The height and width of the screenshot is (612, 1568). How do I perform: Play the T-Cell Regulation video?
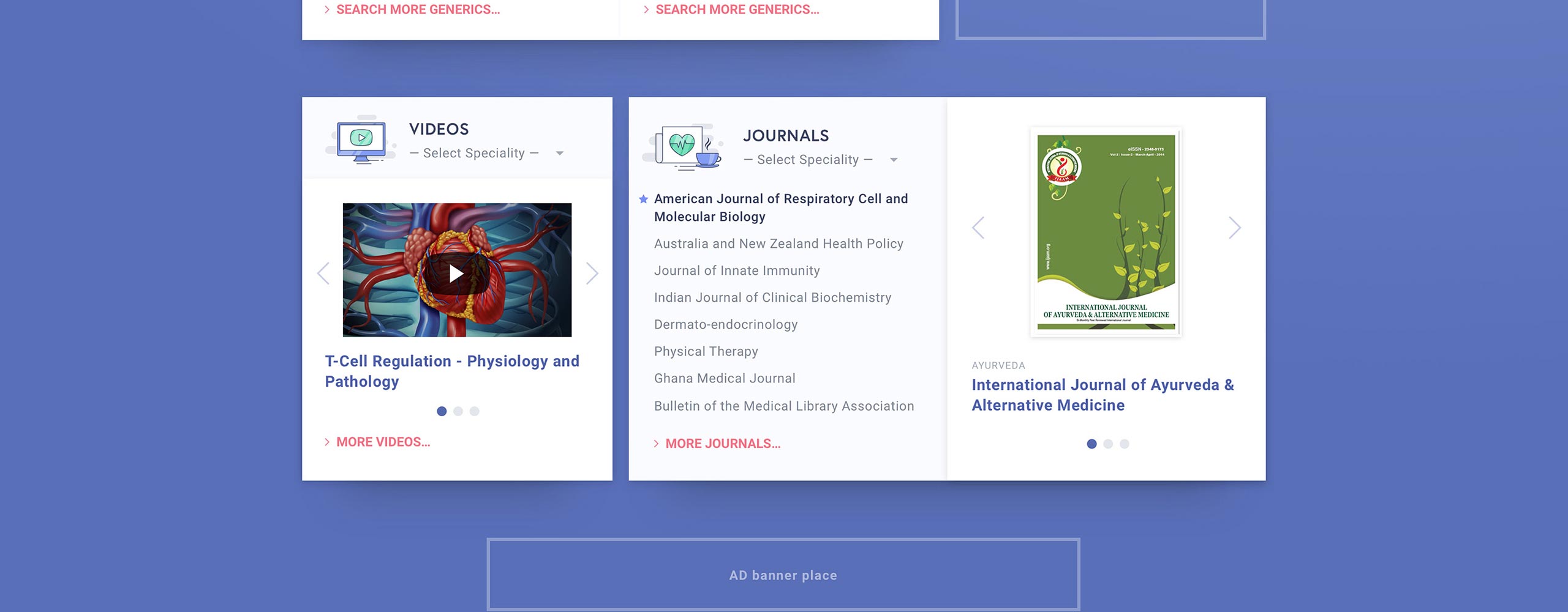456,273
